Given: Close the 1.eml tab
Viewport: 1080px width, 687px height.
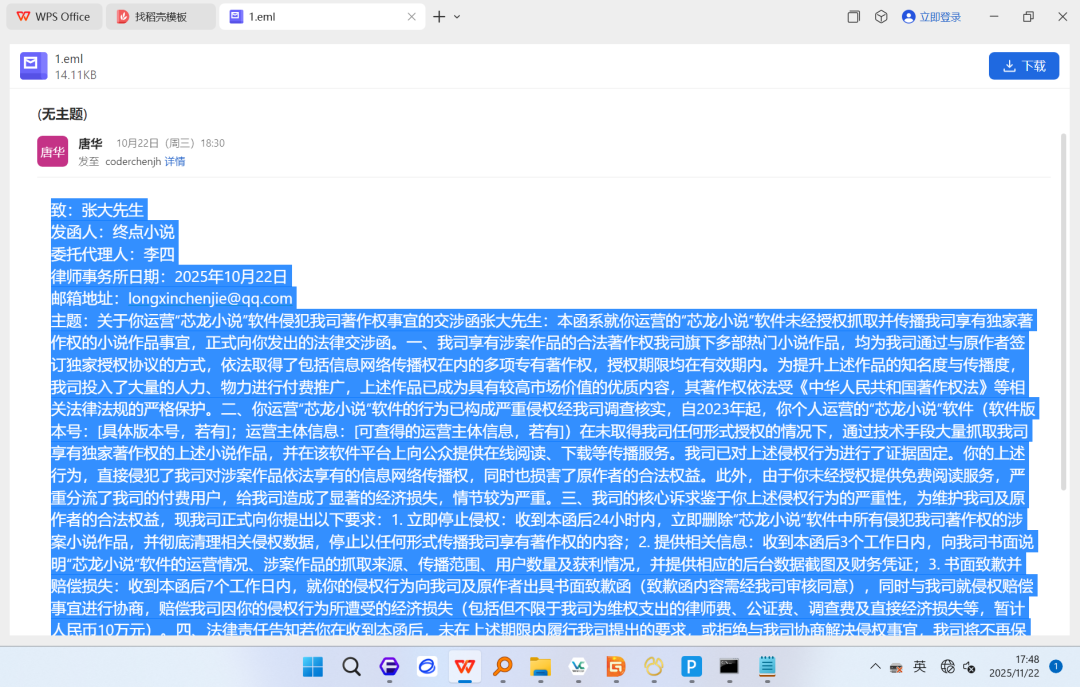Looking at the screenshot, I should tap(412, 17).
